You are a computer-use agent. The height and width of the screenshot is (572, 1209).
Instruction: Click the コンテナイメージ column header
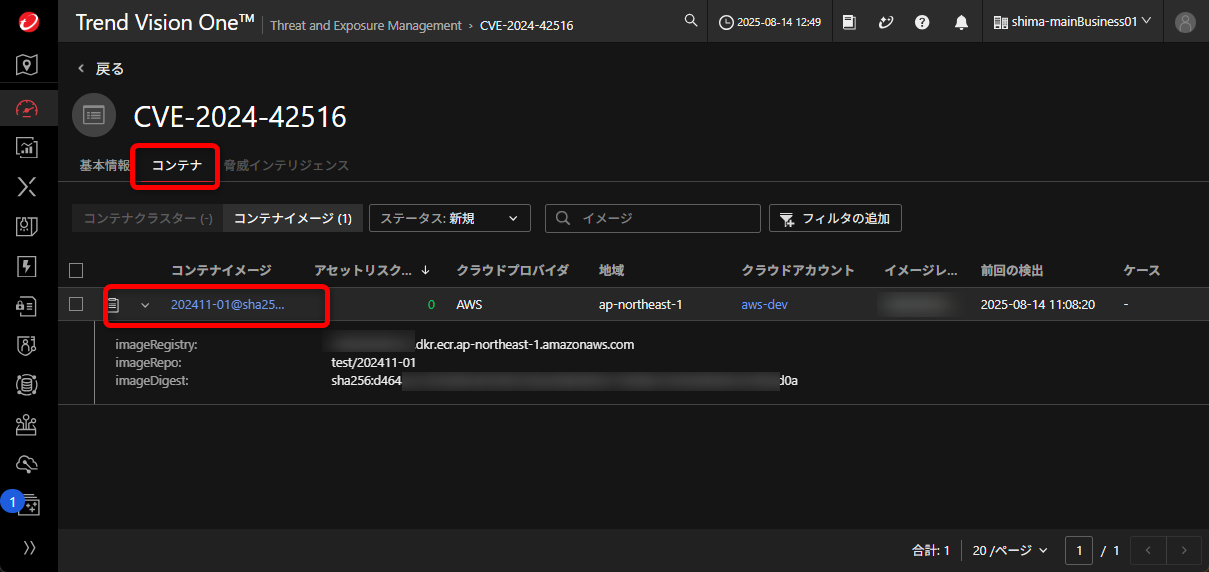pyautogui.click(x=221, y=270)
